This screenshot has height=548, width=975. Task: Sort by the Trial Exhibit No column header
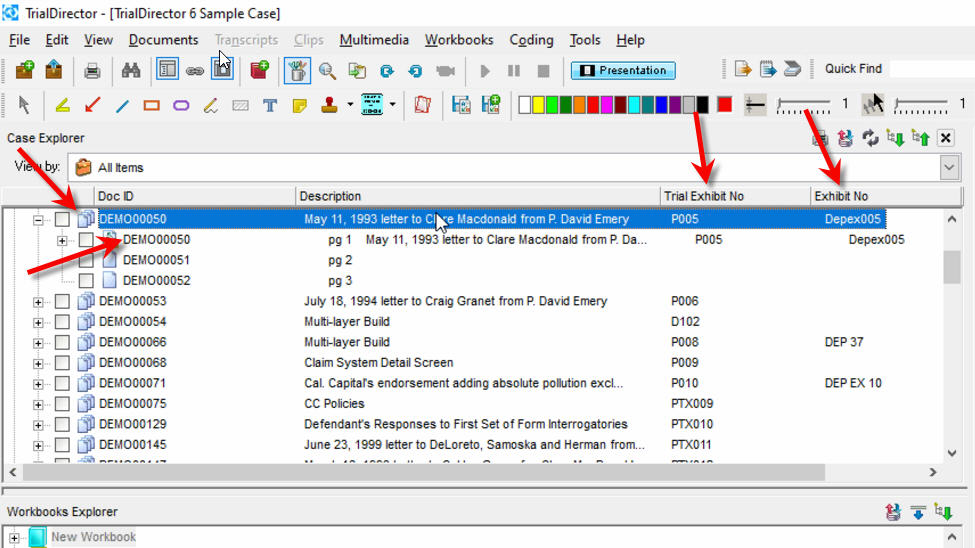click(736, 196)
